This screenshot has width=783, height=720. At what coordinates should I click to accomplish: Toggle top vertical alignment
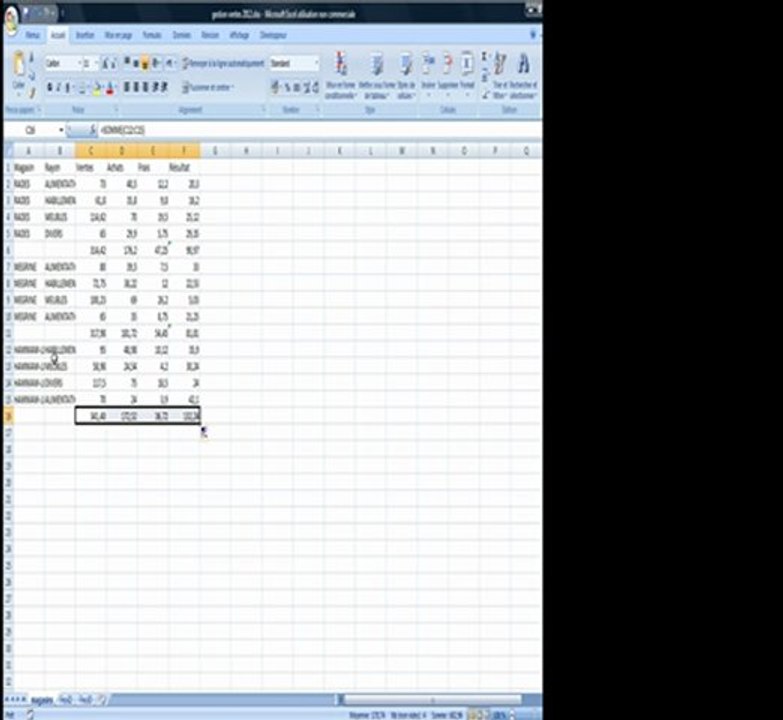(x=127, y=62)
